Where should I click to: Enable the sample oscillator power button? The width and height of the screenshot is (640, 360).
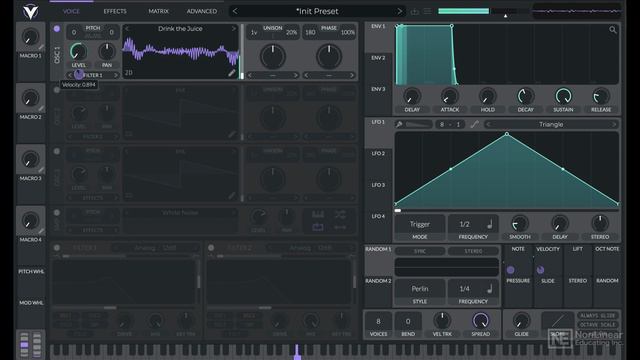click(x=57, y=213)
